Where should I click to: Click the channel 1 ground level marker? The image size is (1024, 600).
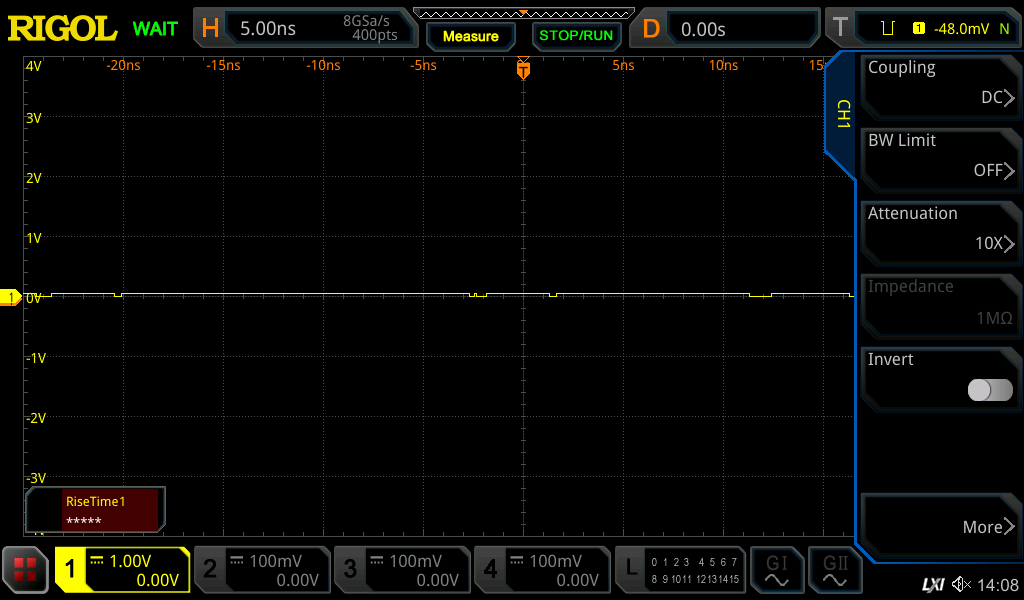pos(11,297)
